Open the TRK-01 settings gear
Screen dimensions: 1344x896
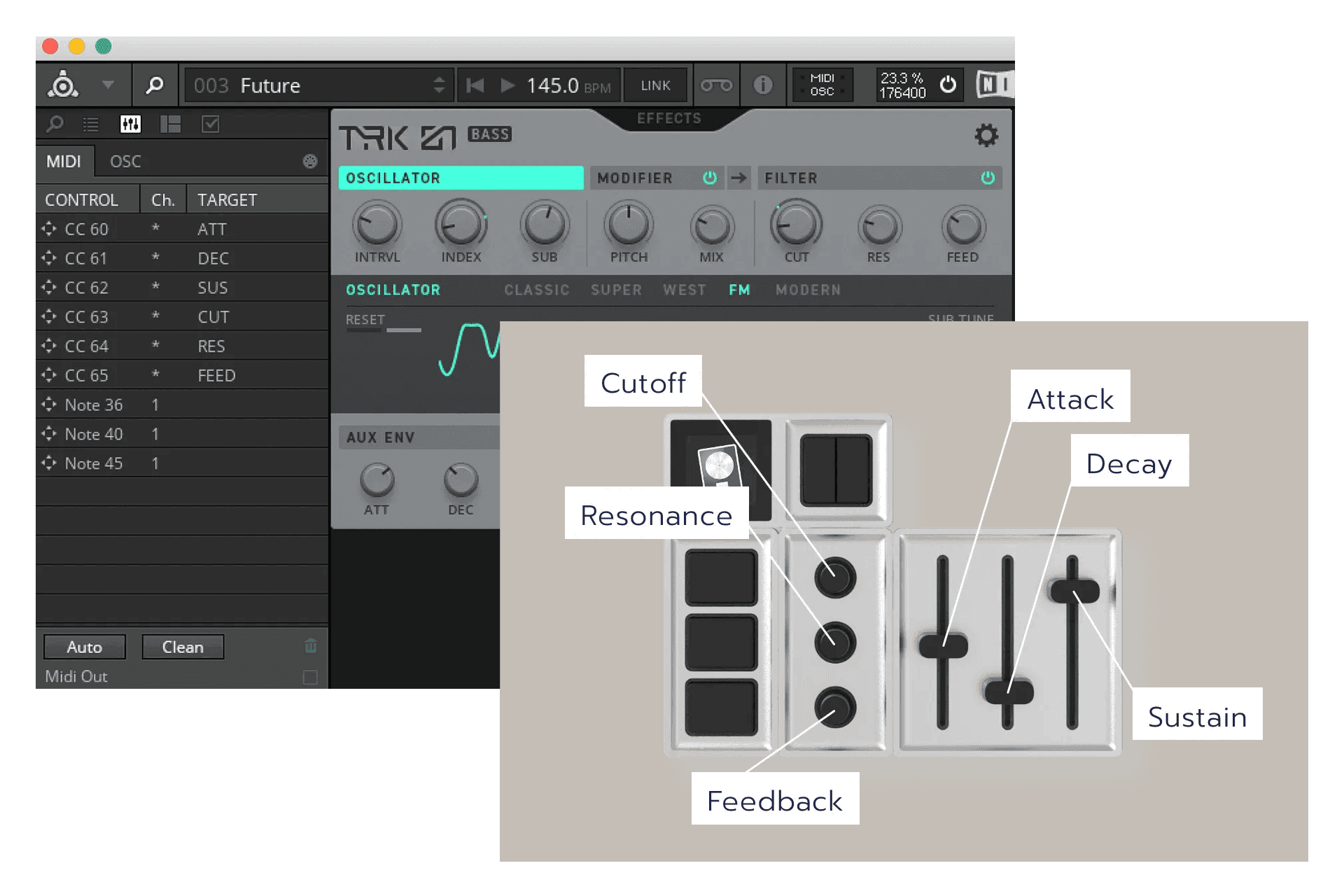(x=986, y=135)
